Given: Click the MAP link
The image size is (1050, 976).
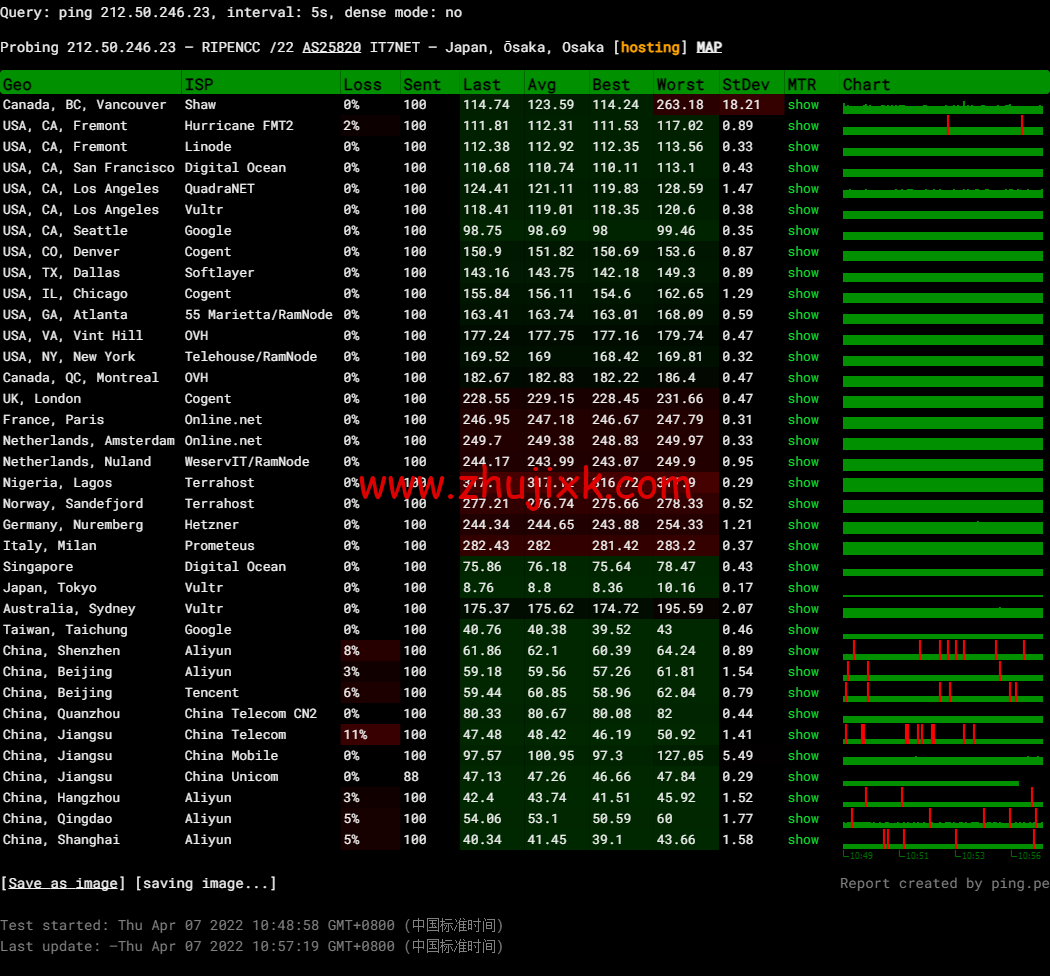Looking at the screenshot, I should 709,47.
